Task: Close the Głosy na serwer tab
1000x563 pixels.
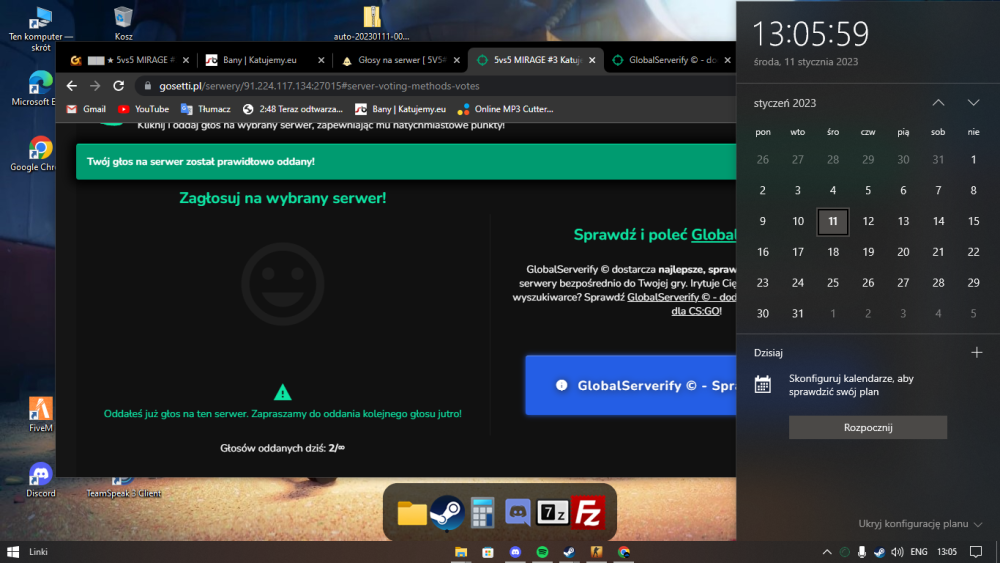Action: coord(457,60)
